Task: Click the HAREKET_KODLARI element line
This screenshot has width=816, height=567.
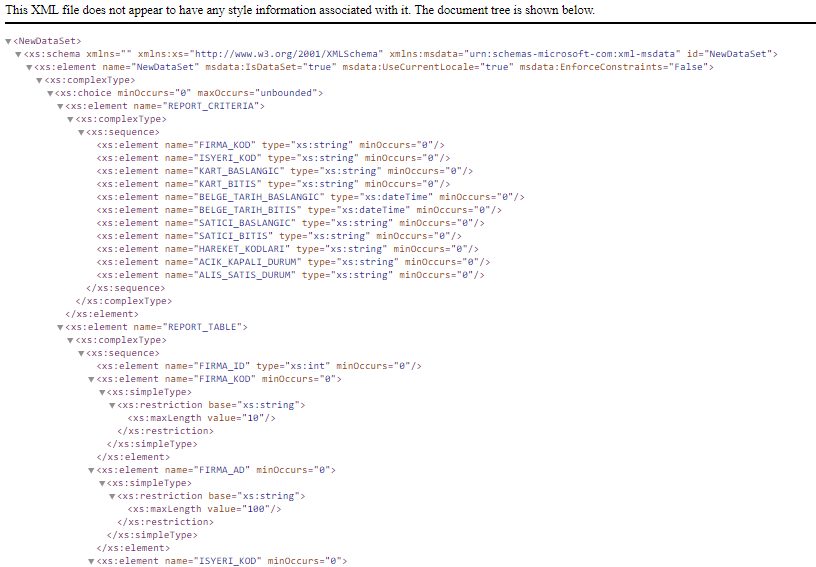Action: [287, 249]
